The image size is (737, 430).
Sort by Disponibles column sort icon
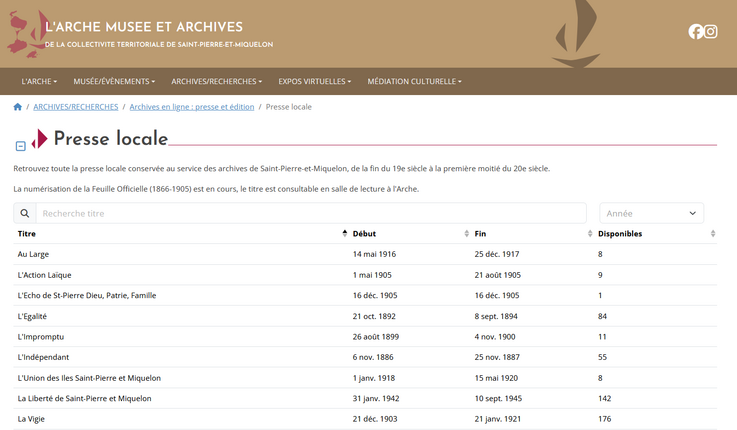(x=713, y=234)
